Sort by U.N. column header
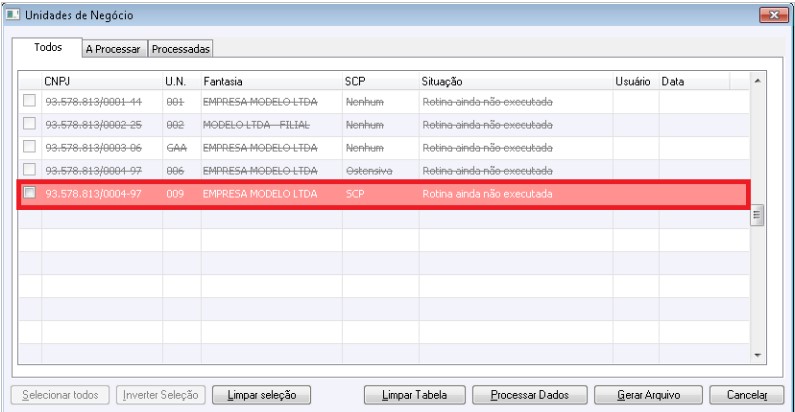795x412 pixels. pos(182,81)
